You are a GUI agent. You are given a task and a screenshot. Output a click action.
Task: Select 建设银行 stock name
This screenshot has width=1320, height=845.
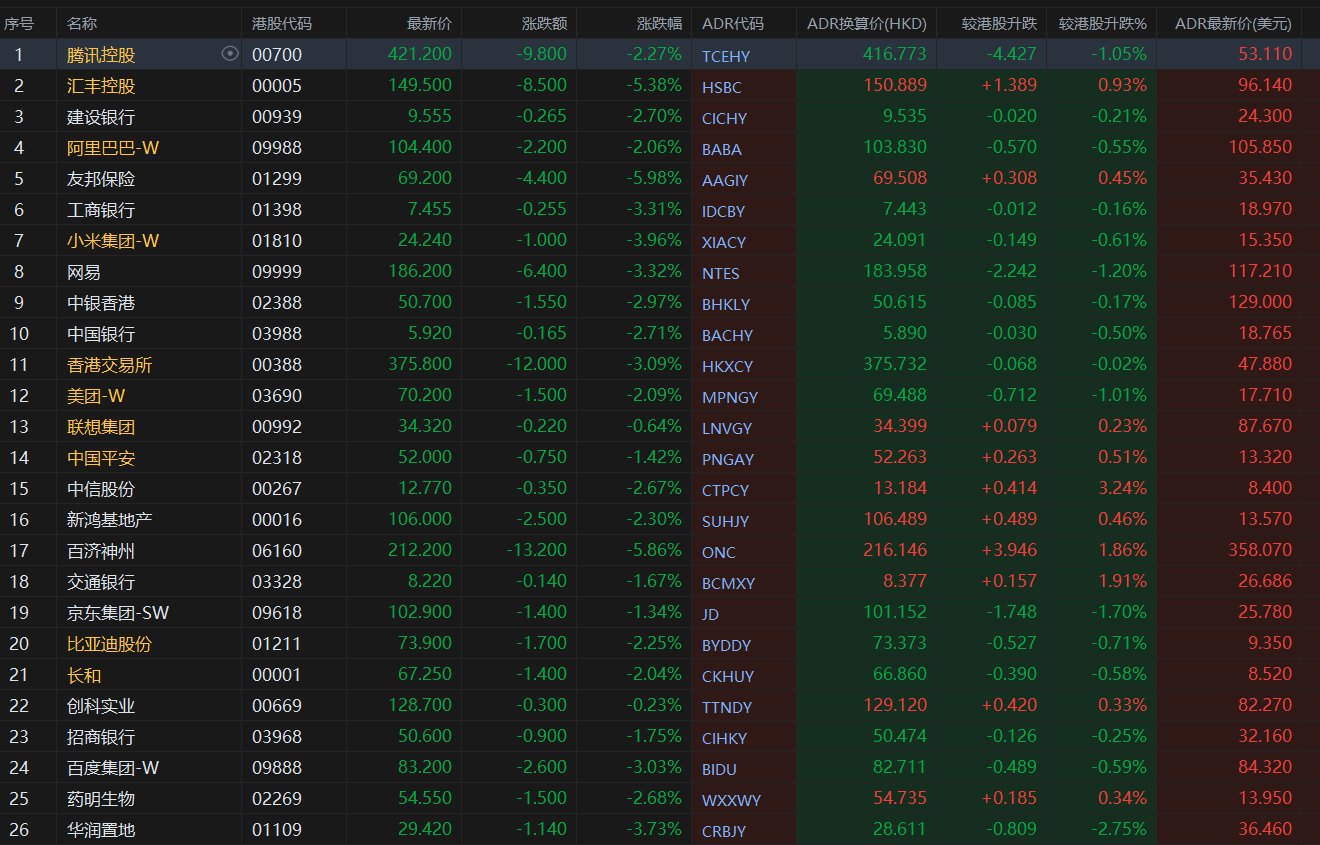click(101, 117)
